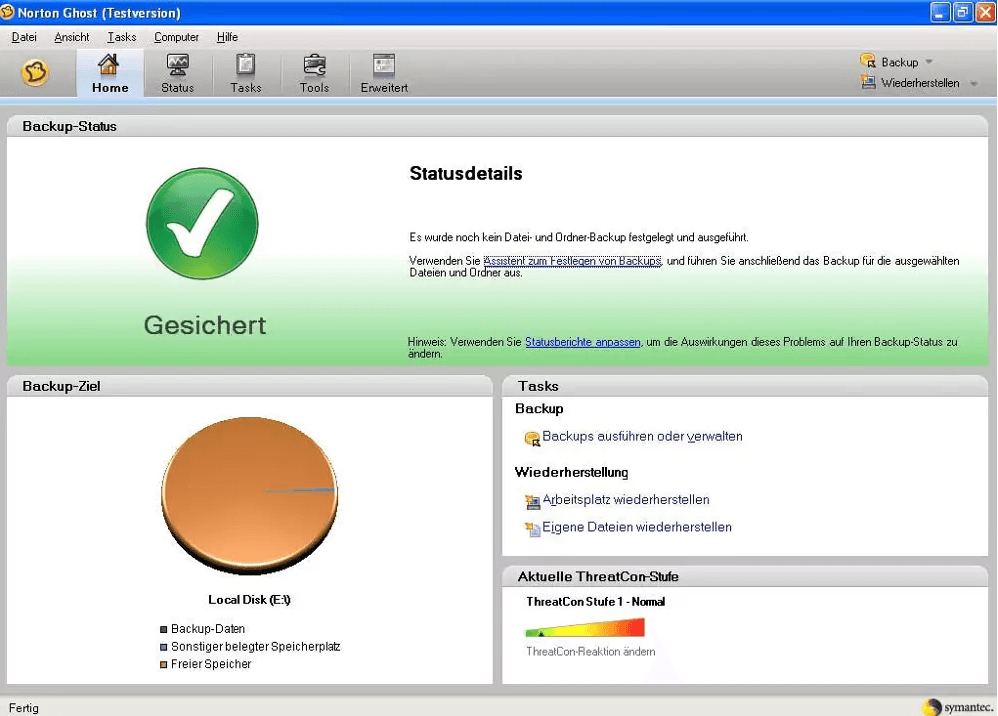The width and height of the screenshot is (998, 716).
Task: Expand the Backup dropdown arrow
Action: (x=929, y=62)
